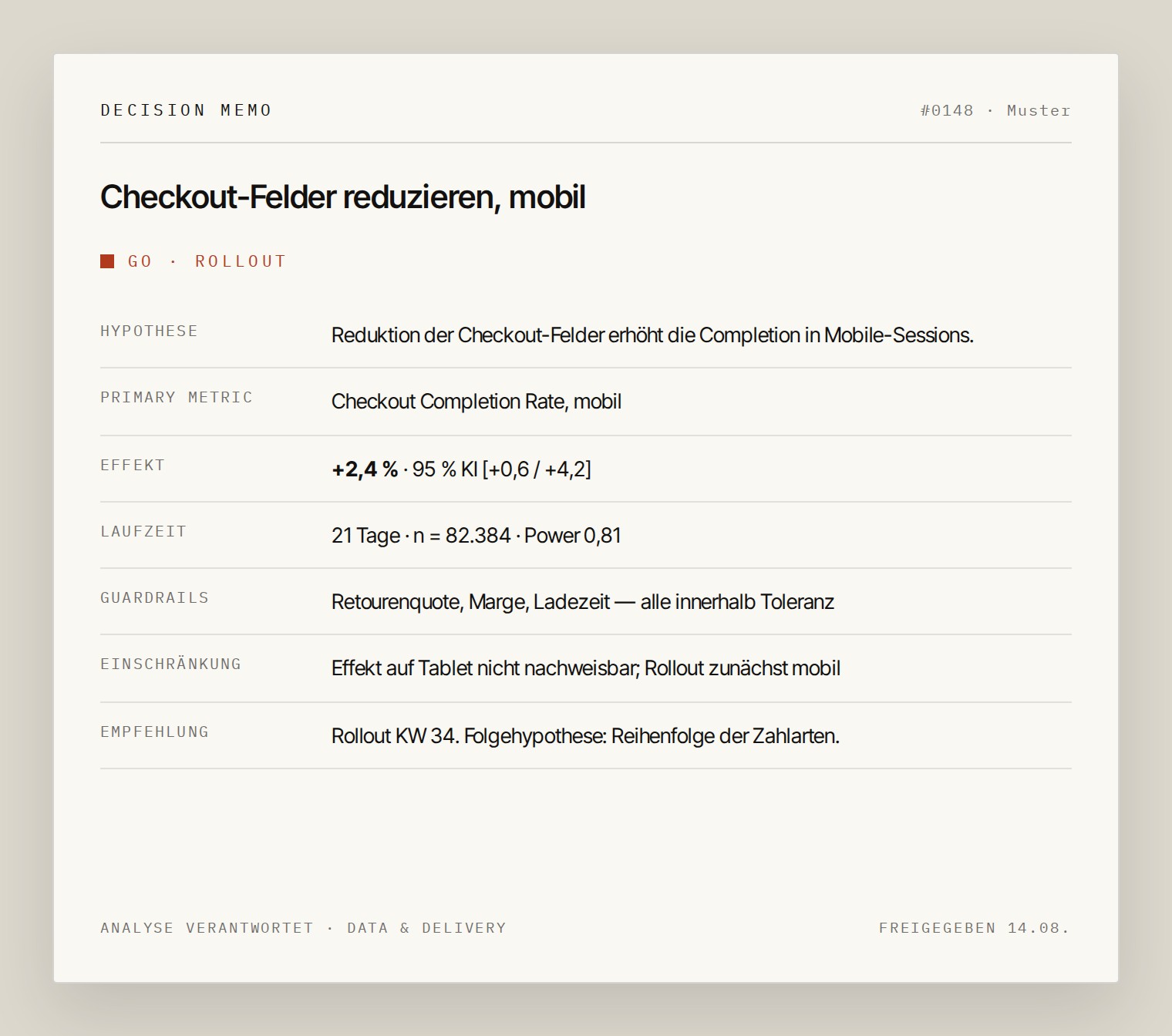Select the GUARDRAILS row label
The height and width of the screenshot is (1036, 1172).
(154, 597)
